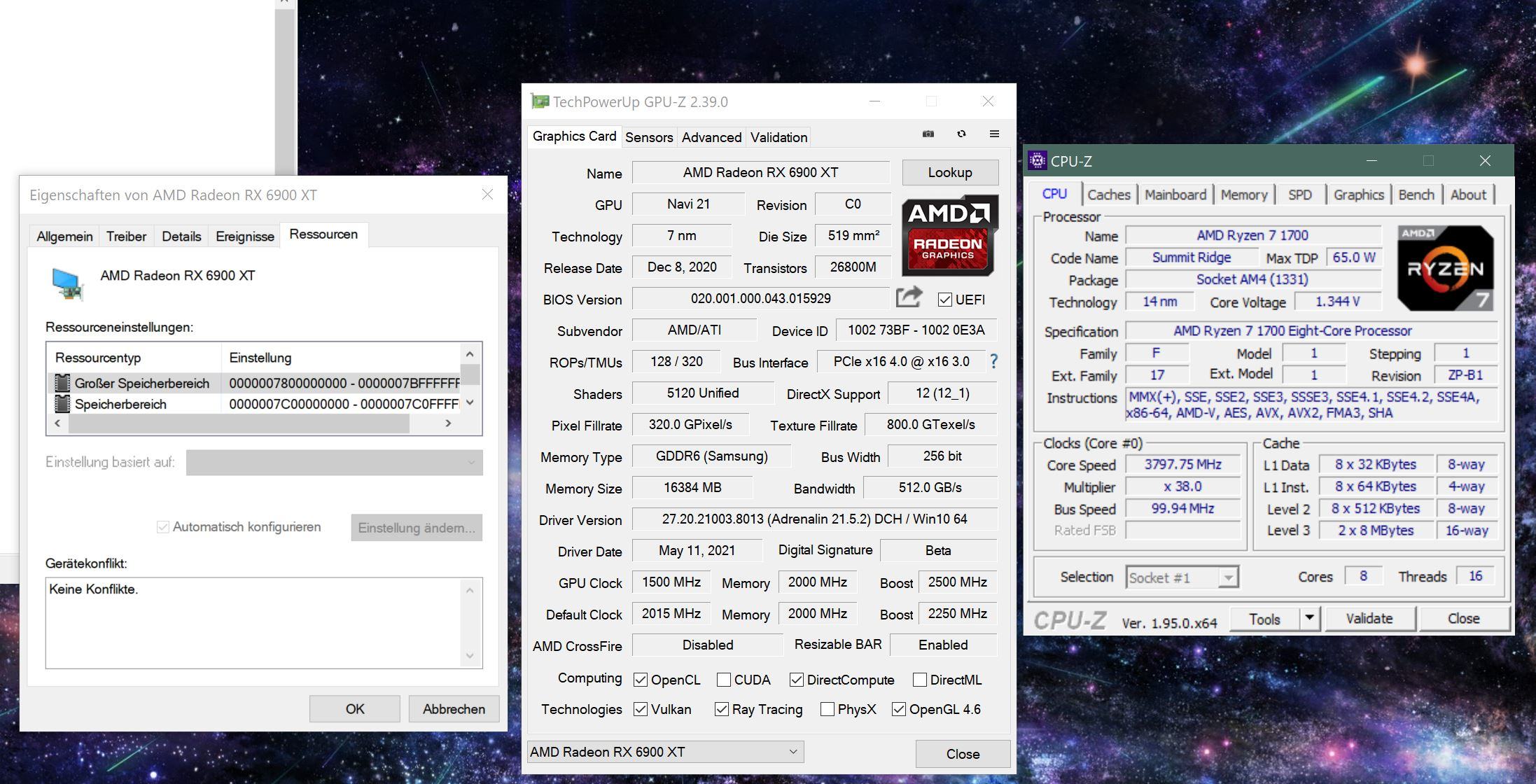Click the GPU-Z Close button
Viewport: 1536px width, 784px height.
pos(963,754)
